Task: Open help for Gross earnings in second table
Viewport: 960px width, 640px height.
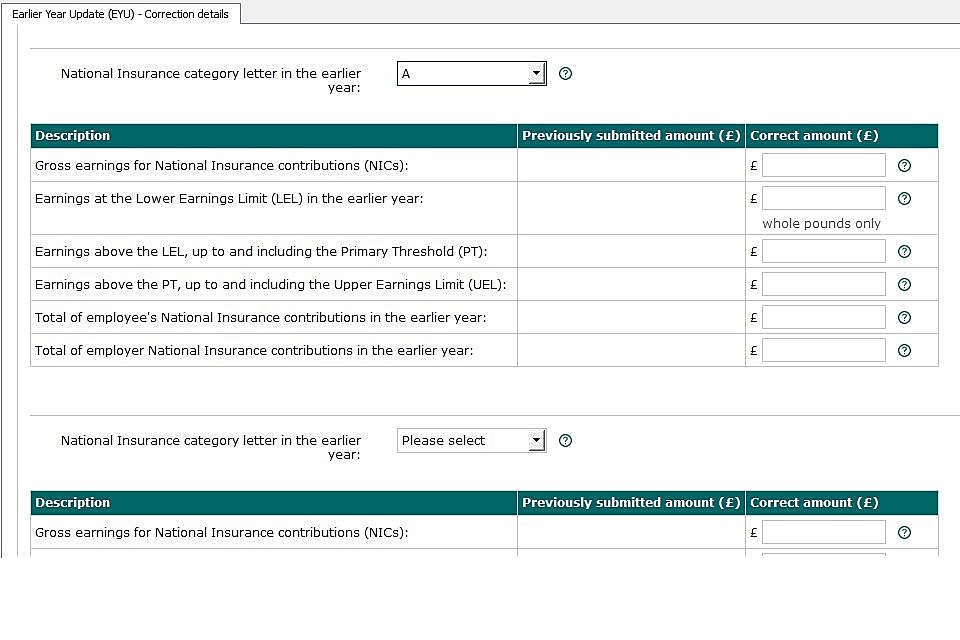Action: (904, 533)
